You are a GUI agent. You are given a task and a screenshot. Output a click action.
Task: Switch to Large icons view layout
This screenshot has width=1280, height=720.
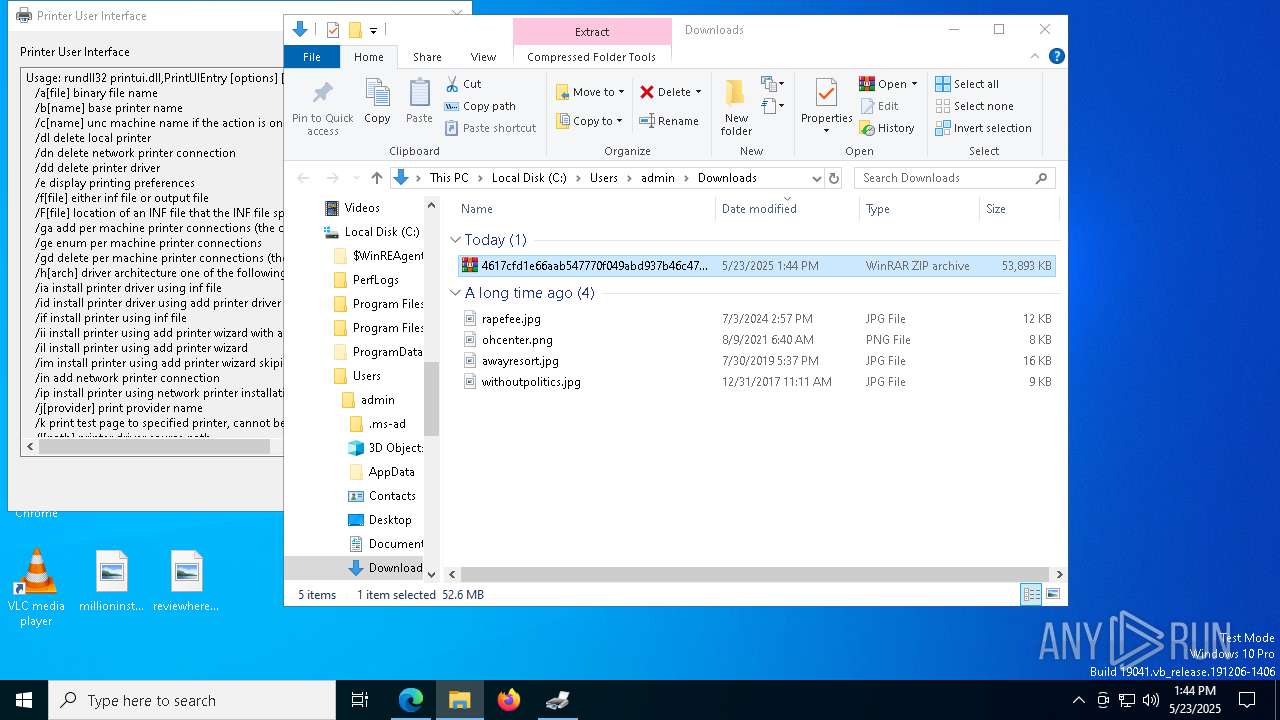pyautogui.click(x=1052, y=594)
